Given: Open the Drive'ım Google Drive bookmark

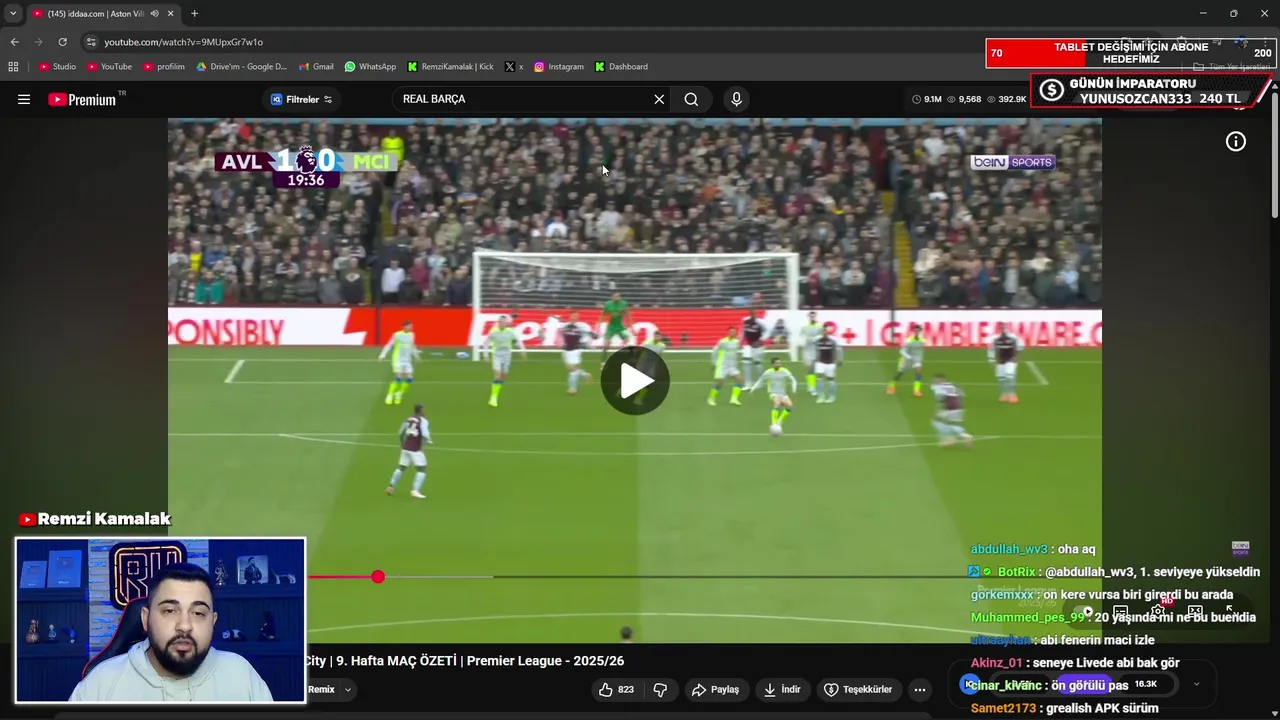Looking at the screenshot, I should pyautogui.click(x=241, y=67).
